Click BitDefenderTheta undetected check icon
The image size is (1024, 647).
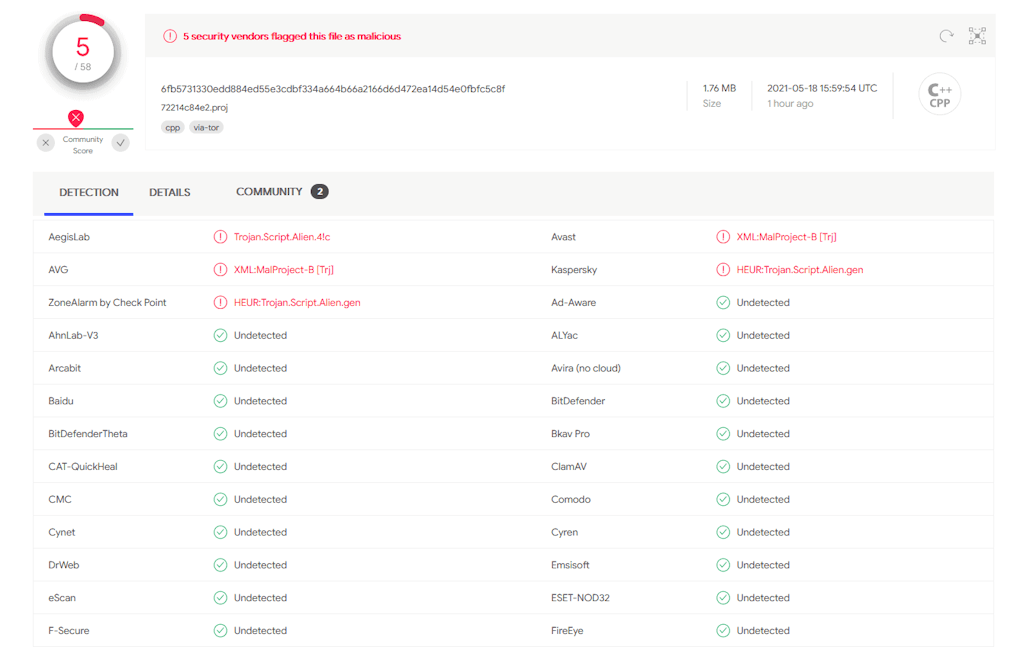point(220,434)
